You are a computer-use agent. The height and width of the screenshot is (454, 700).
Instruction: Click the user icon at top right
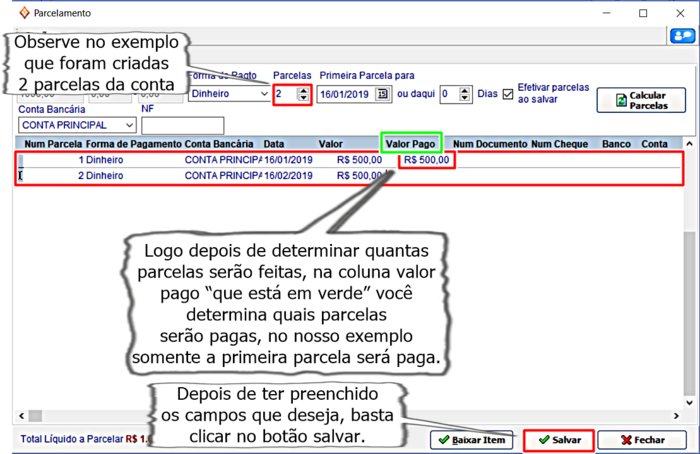[x=681, y=36]
